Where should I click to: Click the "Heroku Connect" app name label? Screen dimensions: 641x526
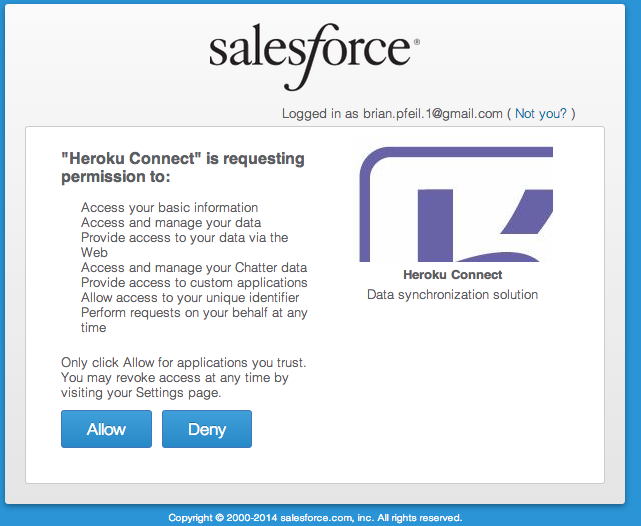(452, 275)
